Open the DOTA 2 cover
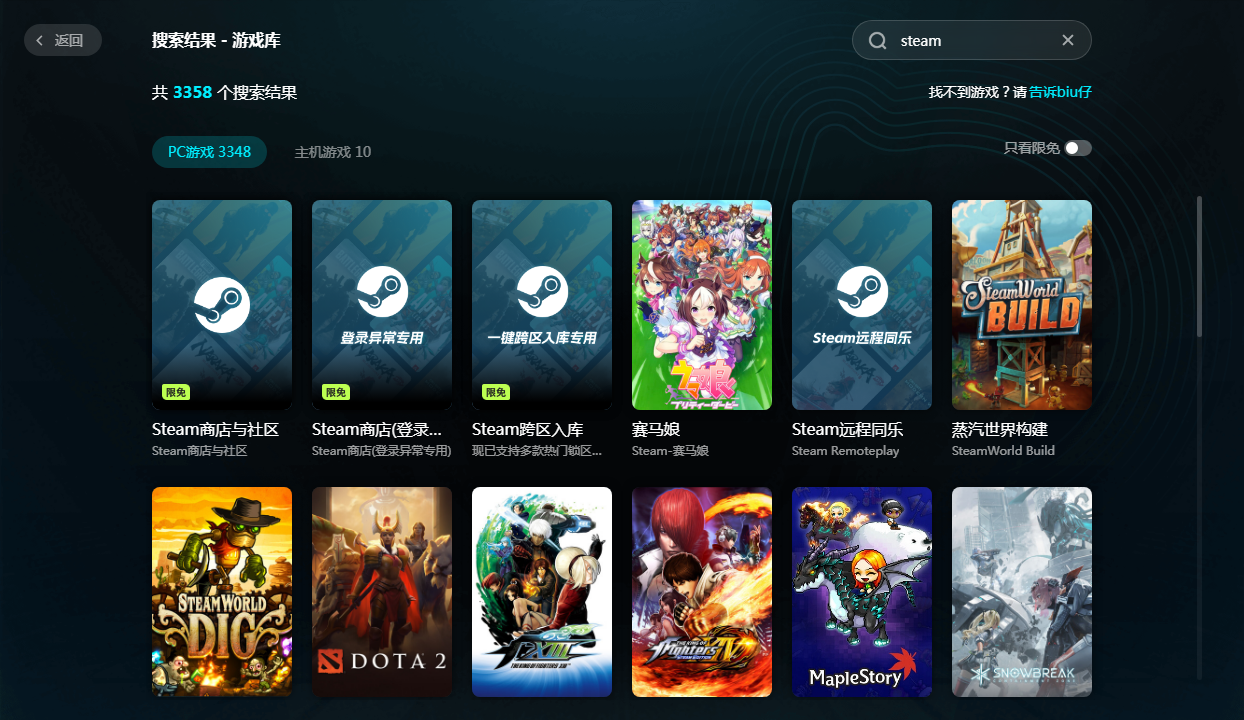1244x720 pixels. [382, 592]
